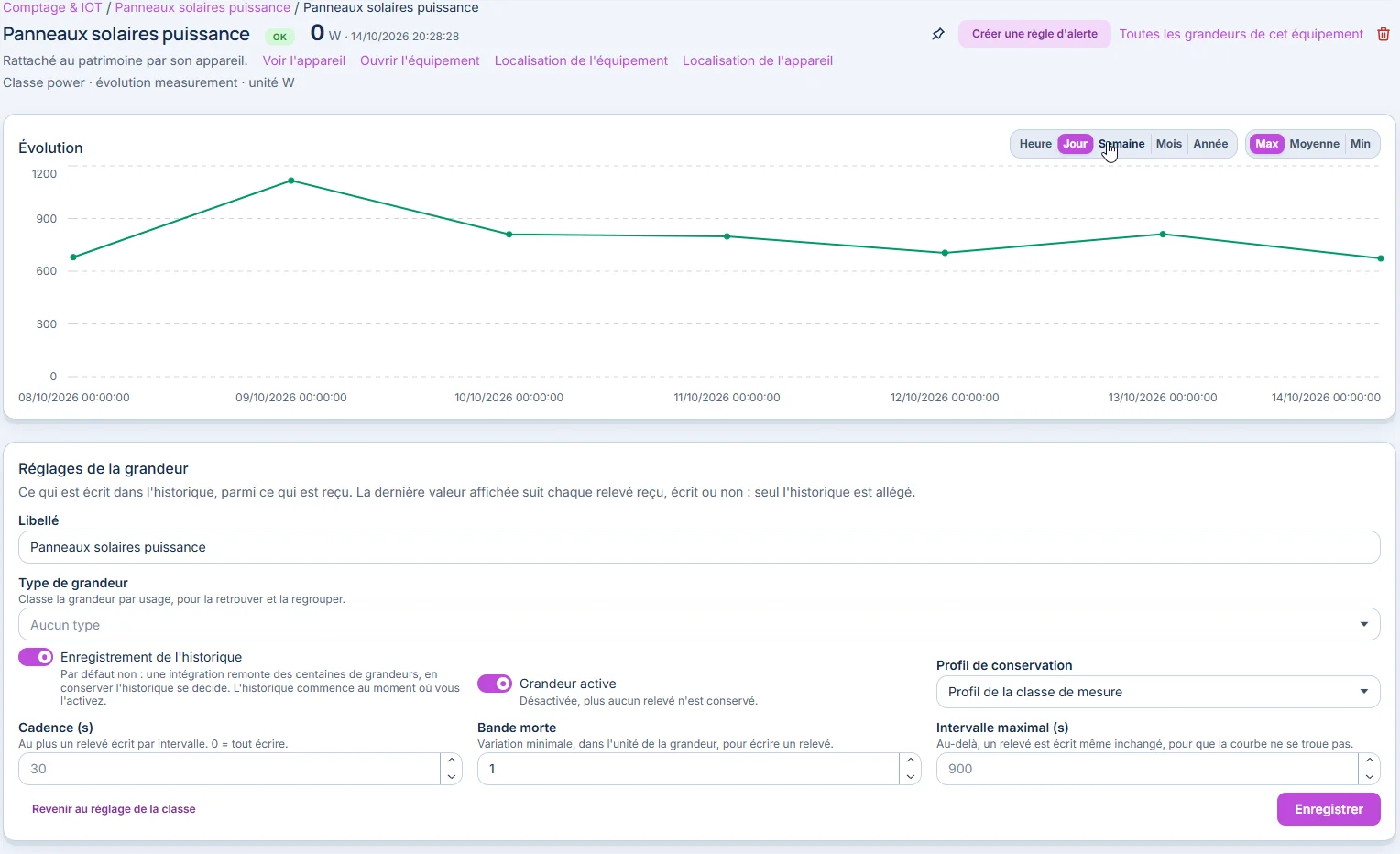Click the chart peak point on 09/10/2026
The width and height of the screenshot is (1400, 854).
click(291, 181)
